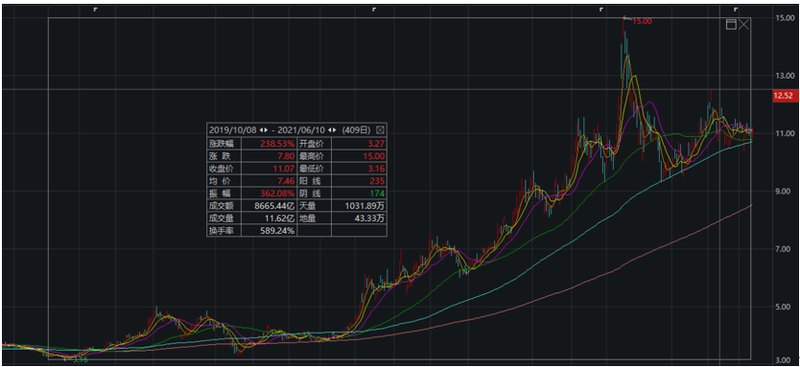Viewport: 800px width, 367px height.
Task: Click the red 12.52 price tag on axis
Action: [782, 95]
